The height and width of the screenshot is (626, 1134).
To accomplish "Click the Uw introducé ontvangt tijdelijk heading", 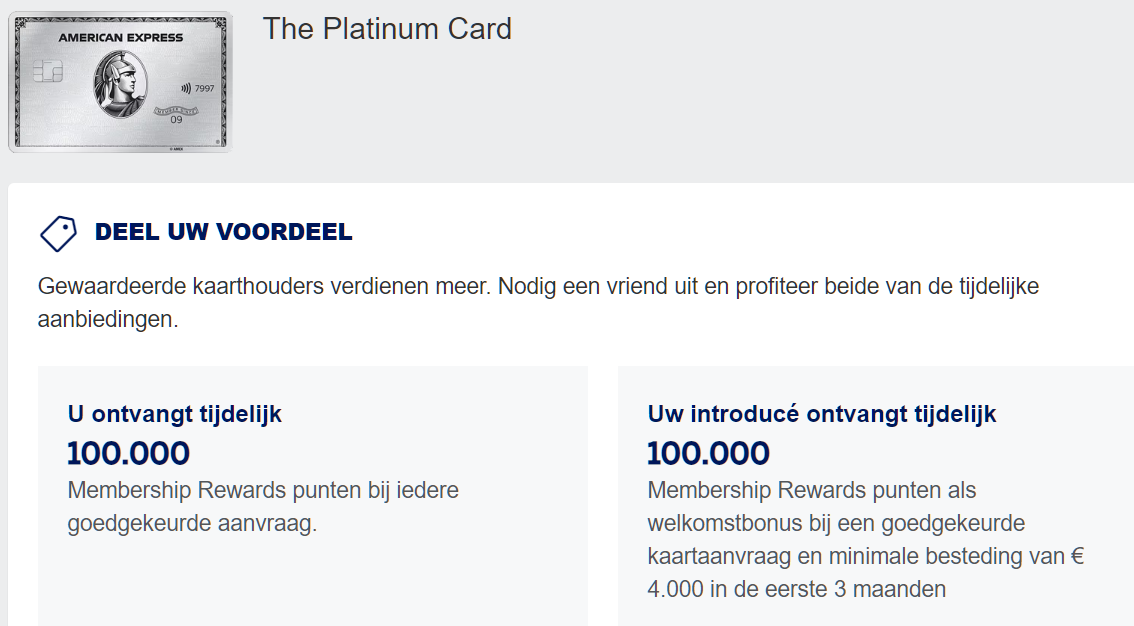I will [821, 414].
